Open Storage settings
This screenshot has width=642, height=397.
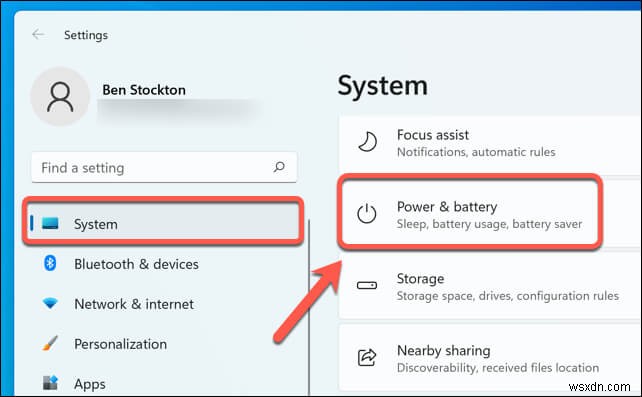[489, 286]
